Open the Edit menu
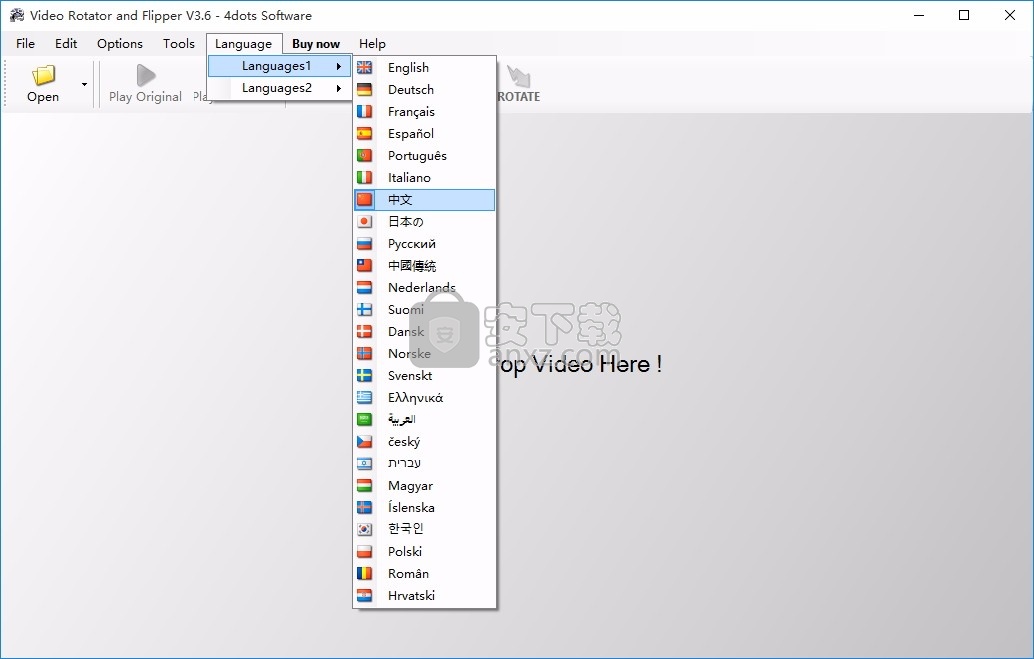The height and width of the screenshot is (659, 1034). 66,44
